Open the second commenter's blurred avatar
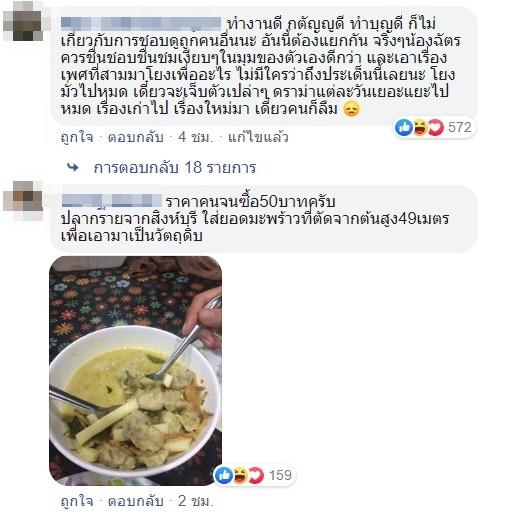This screenshot has width=514, height=518. 23,201
